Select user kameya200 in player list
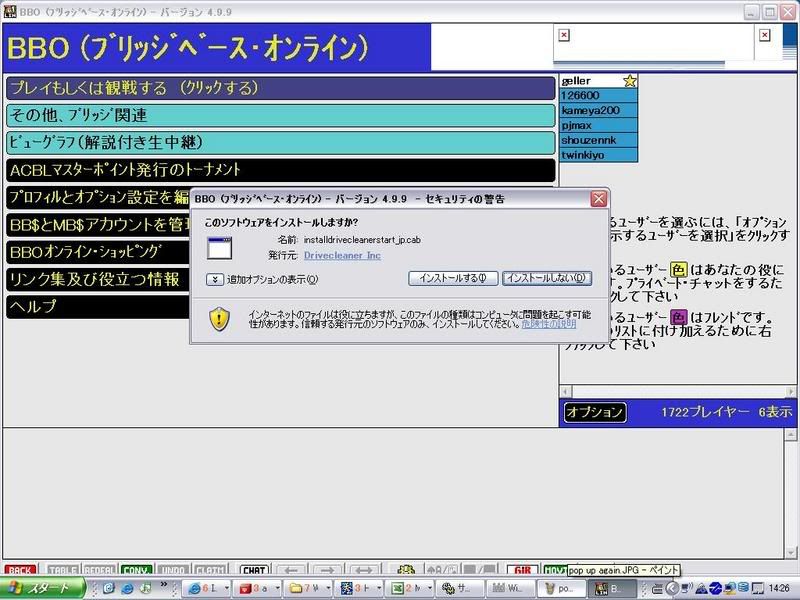 tap(598, 110)
